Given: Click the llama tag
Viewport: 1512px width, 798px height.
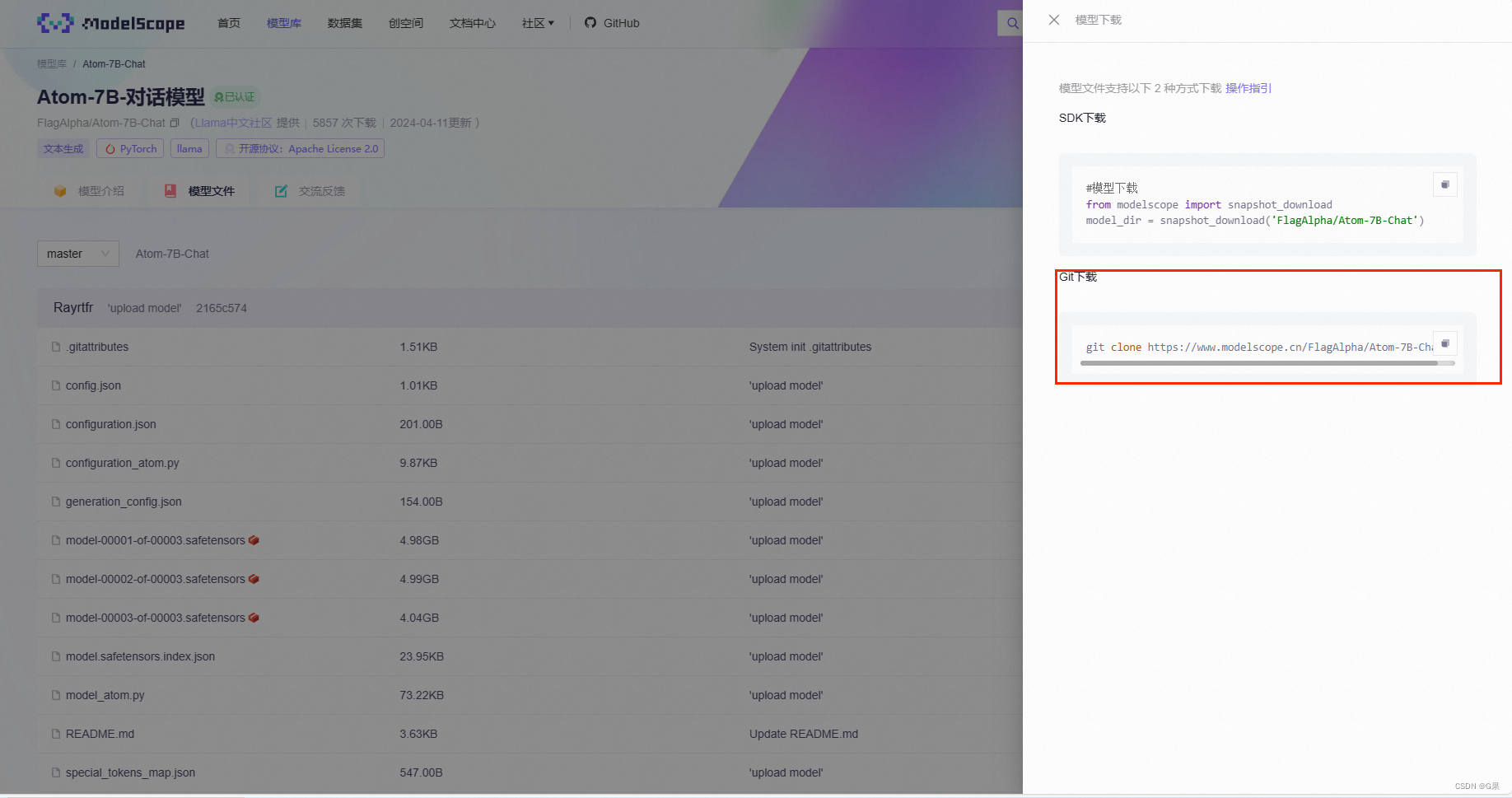Looking at the screenshot, I should [x=189, y=149].
